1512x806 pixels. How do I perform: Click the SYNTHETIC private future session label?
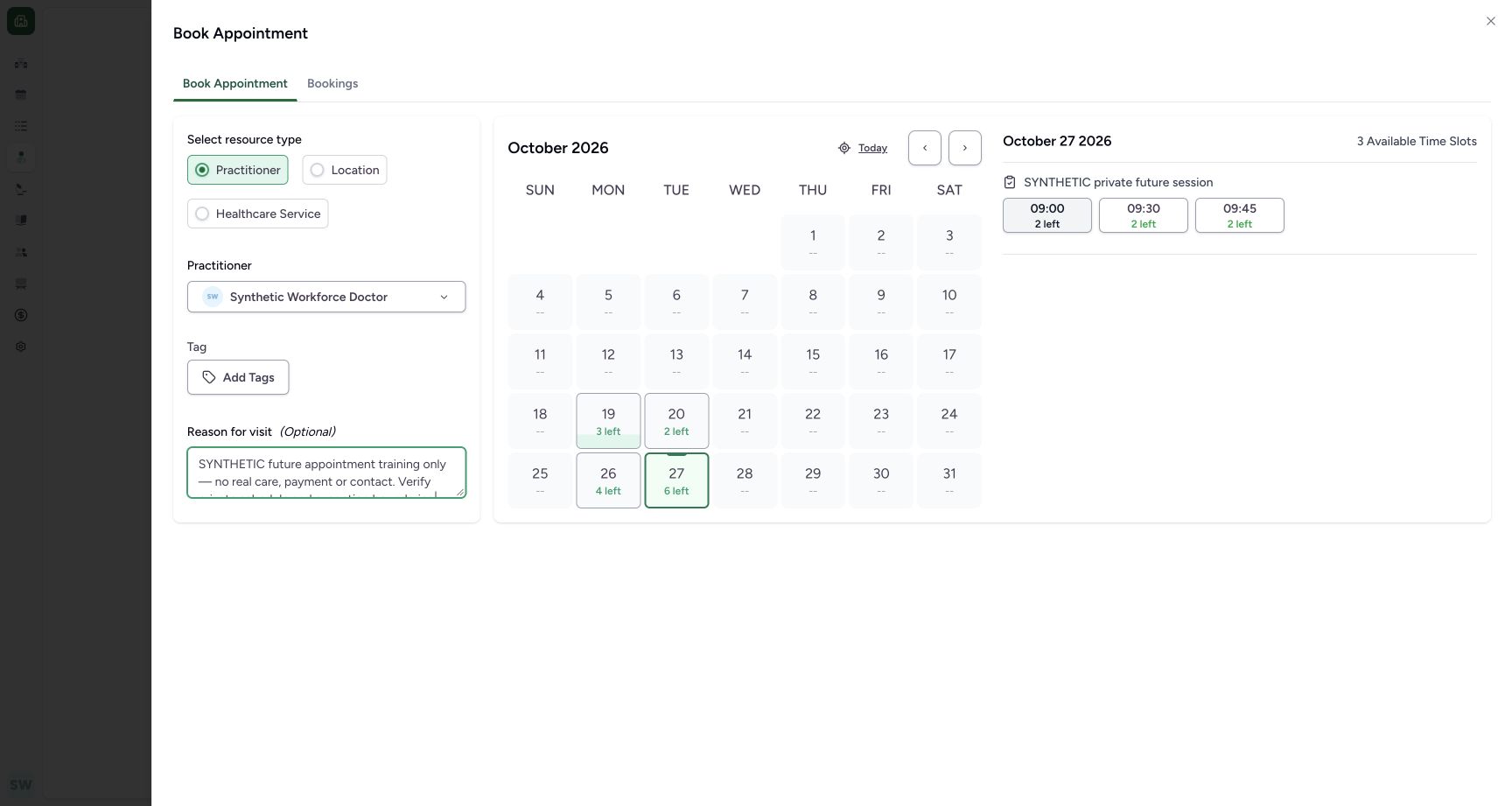click(1118, 182)
